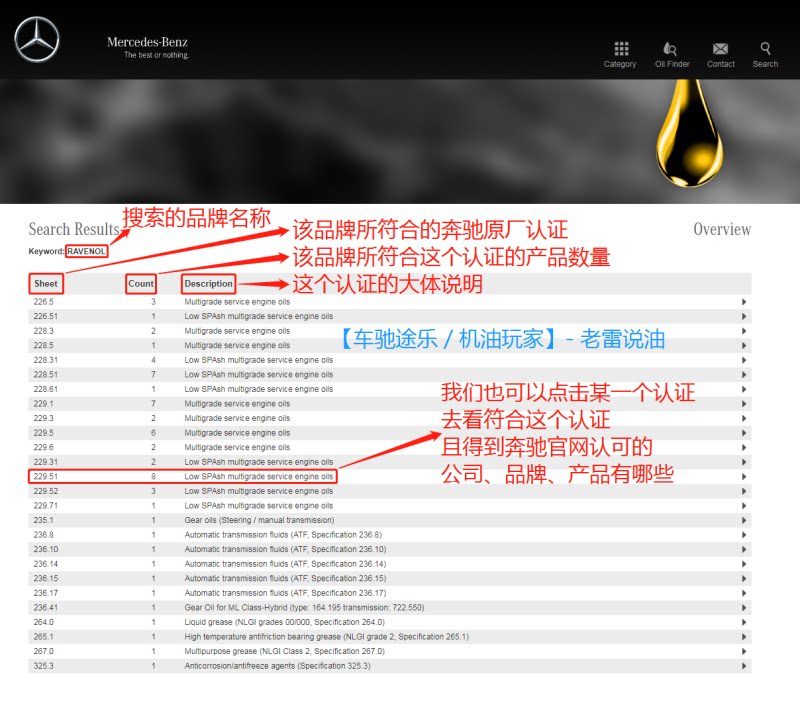Viewport: 800px width, 709px height.
Task: Select sheet number 236.8
Action: click(x=43, y=535)
